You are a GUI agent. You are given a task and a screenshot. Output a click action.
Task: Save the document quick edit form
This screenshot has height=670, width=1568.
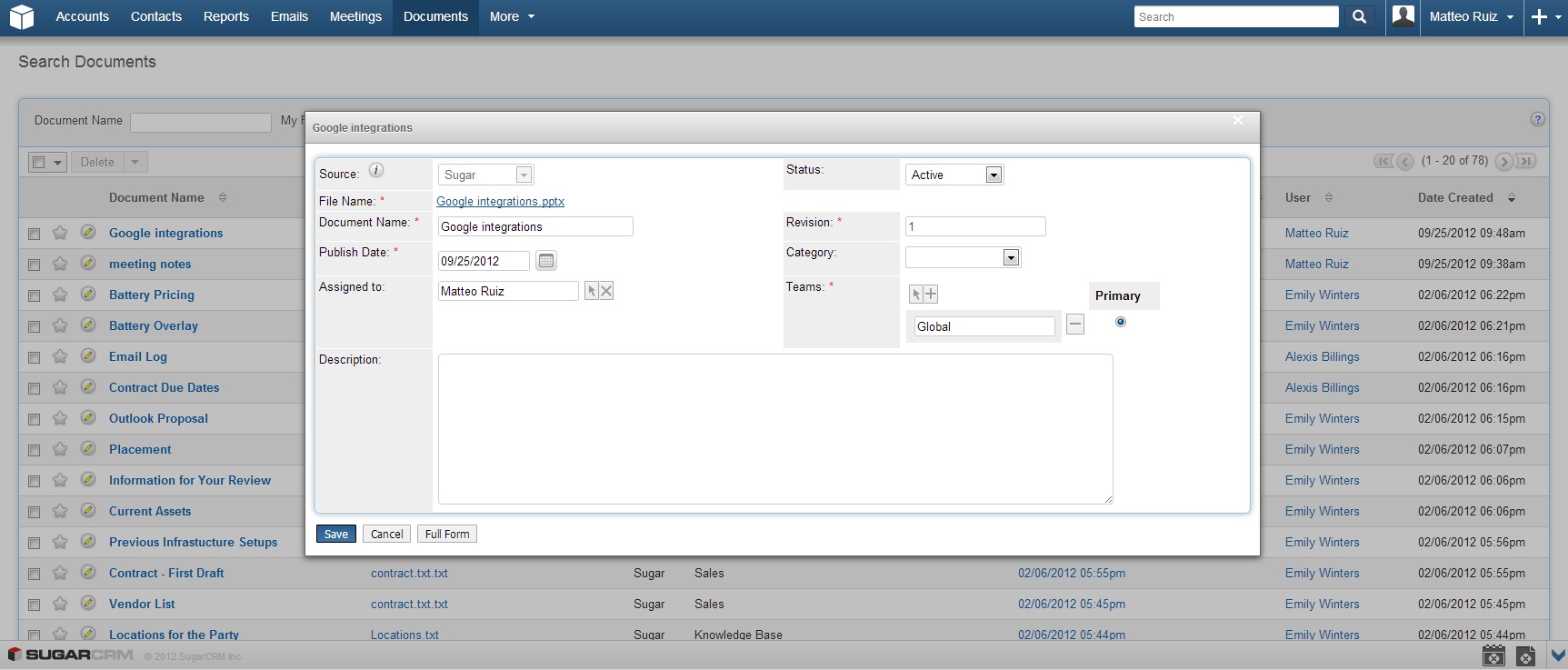click(x=336, y=534)
